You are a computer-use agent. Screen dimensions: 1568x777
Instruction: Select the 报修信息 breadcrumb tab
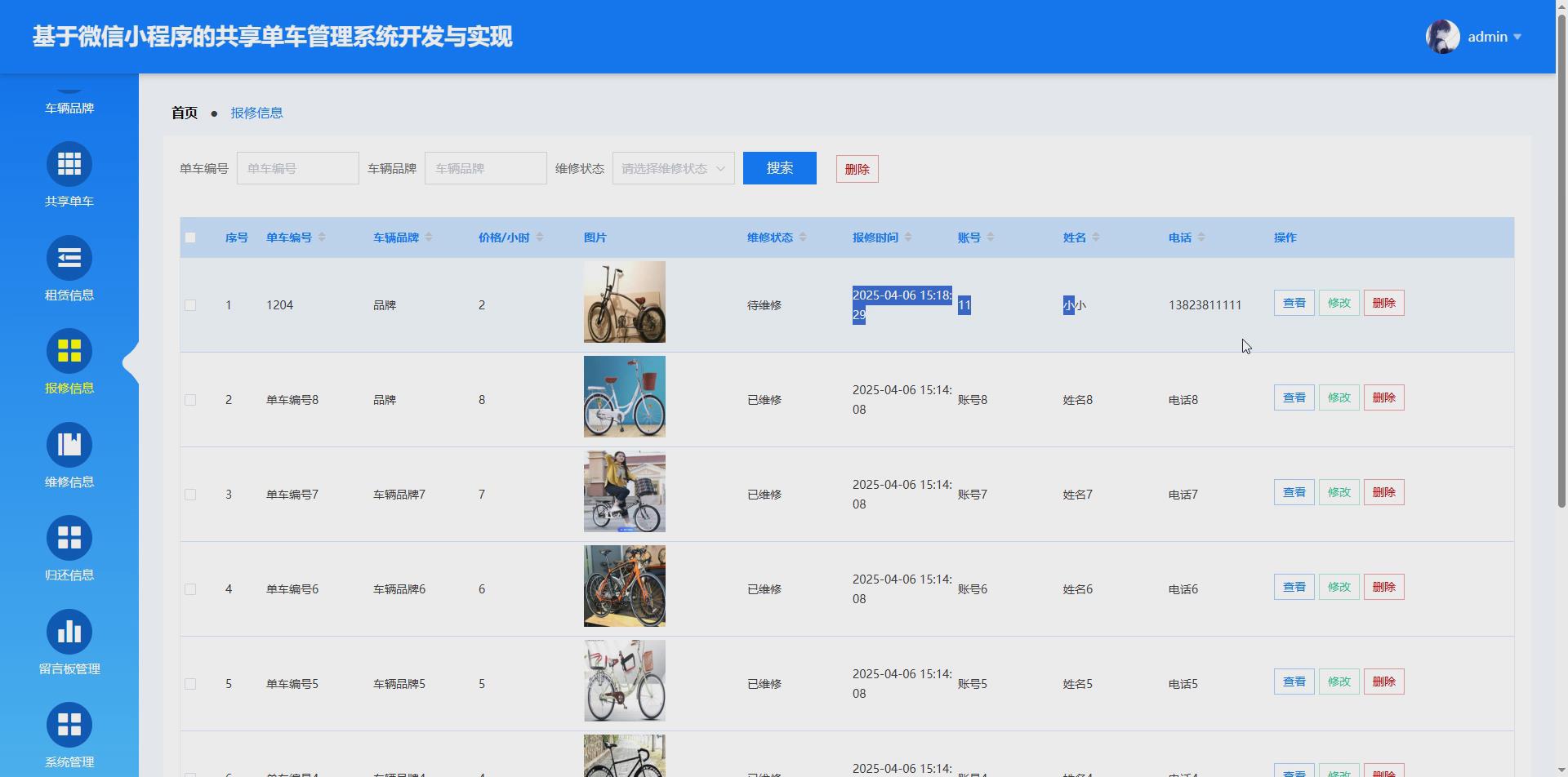pos(256,113)
